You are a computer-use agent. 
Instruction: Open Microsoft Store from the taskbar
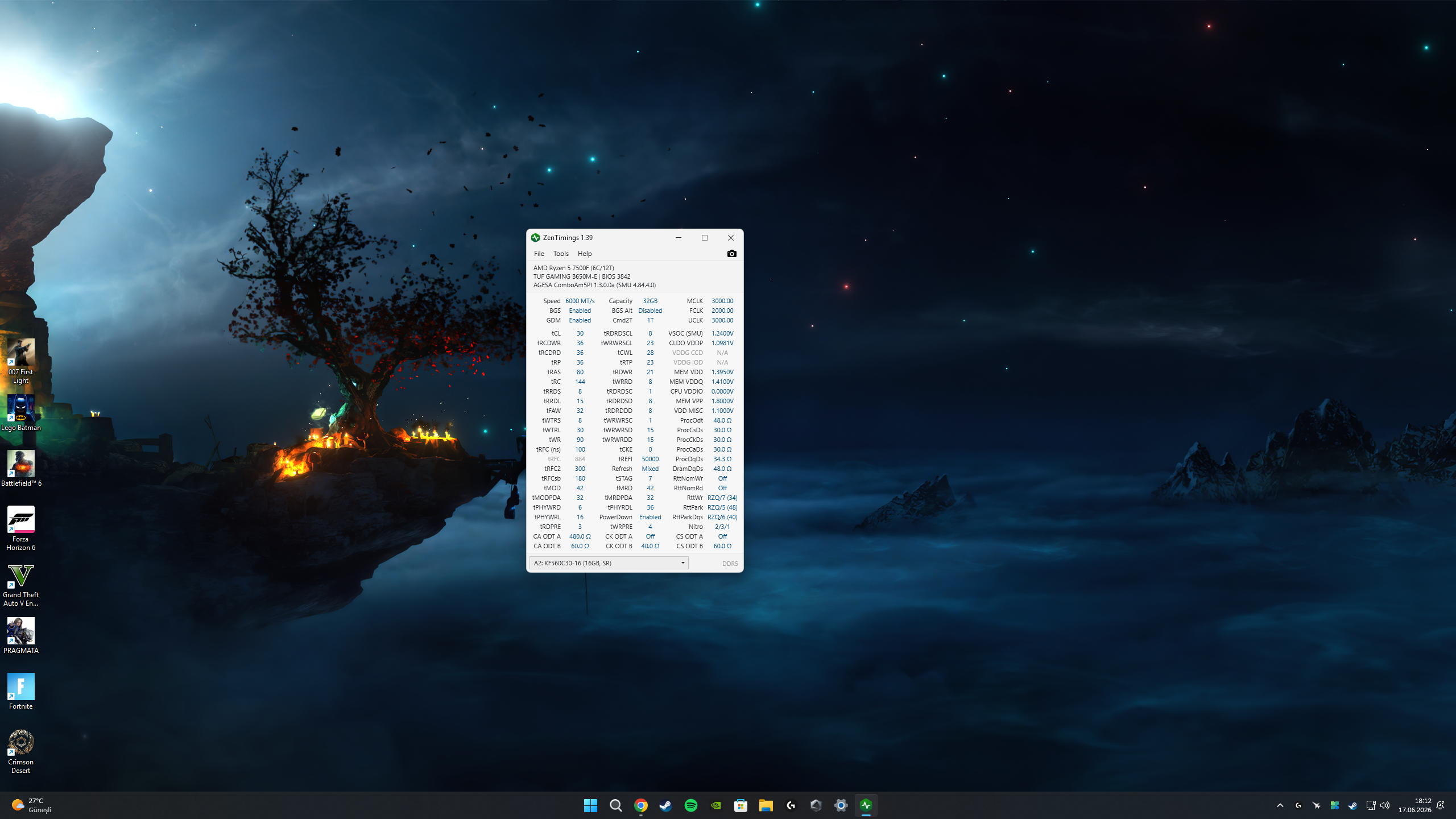click(741, 805)
